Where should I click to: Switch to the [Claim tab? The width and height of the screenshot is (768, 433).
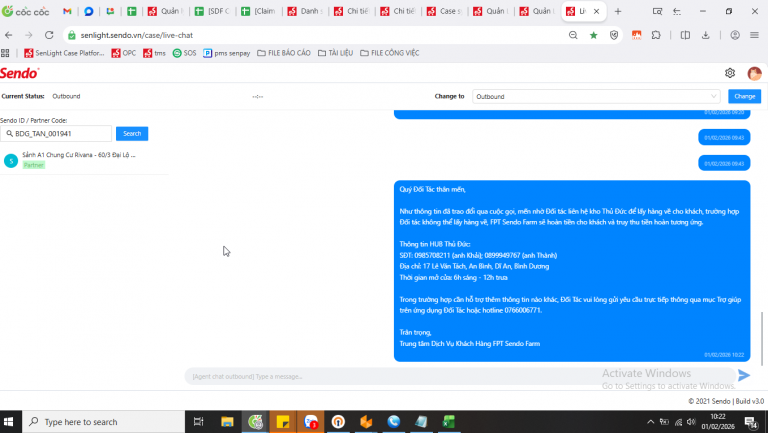pos(259,11)
